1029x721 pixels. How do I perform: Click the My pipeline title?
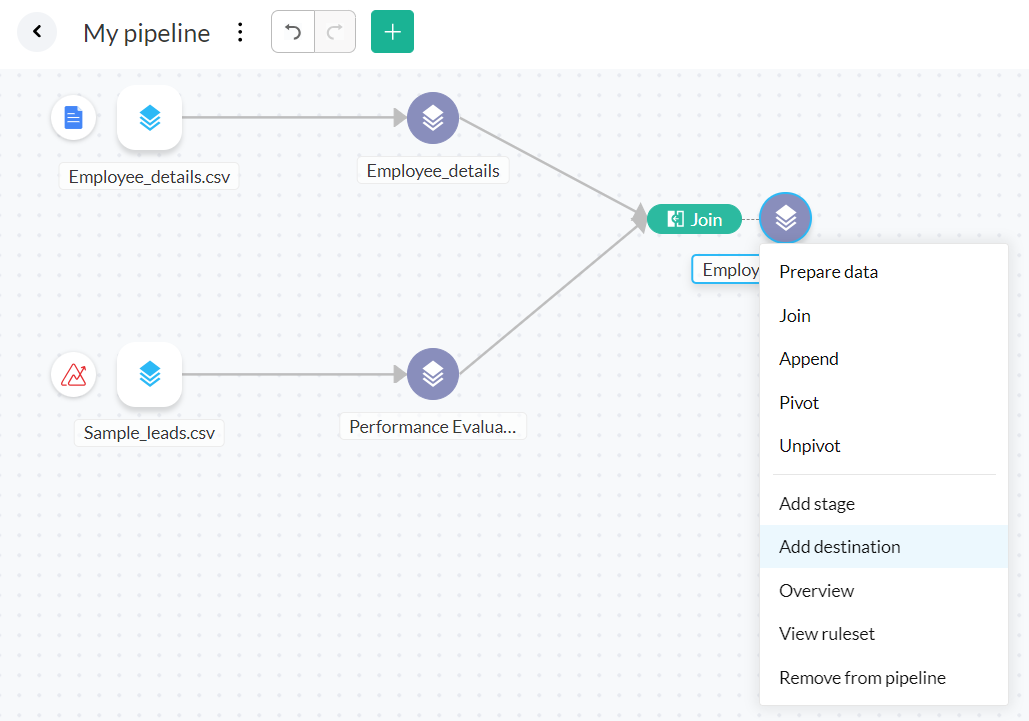(146, 33)
